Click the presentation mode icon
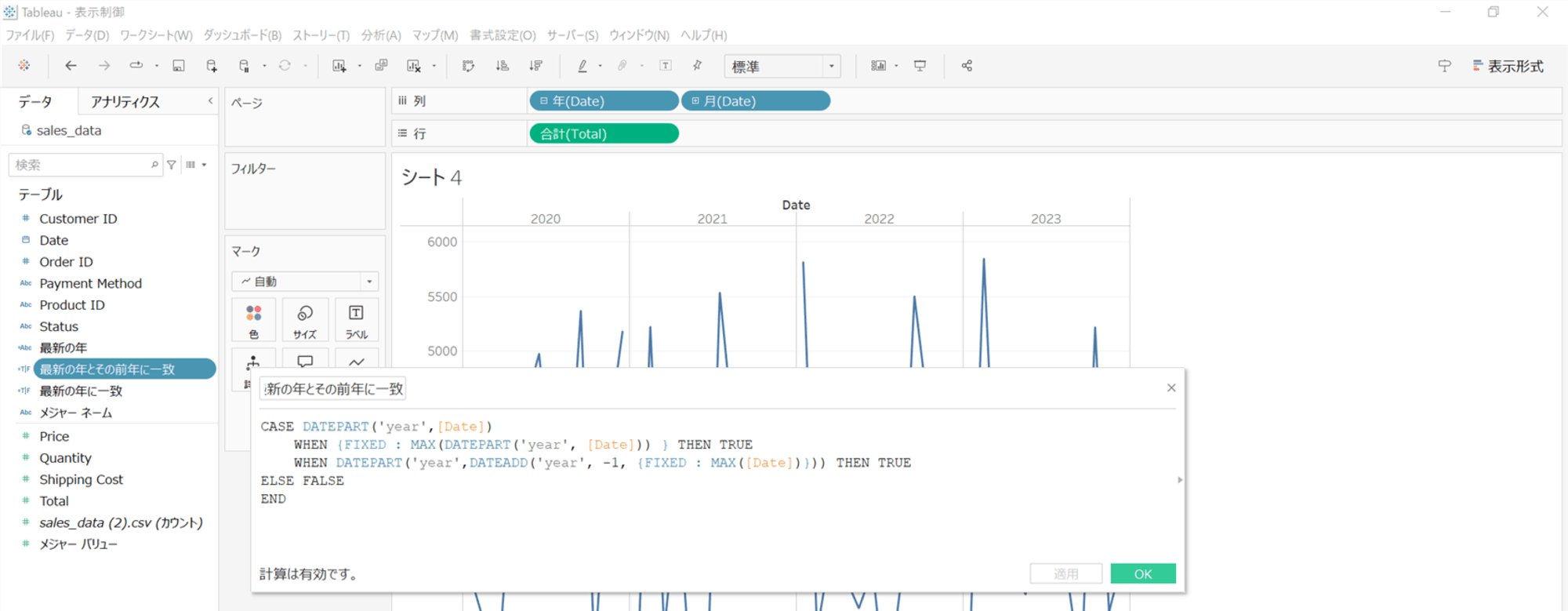The image size is (1568, 611). pos(920,66)
